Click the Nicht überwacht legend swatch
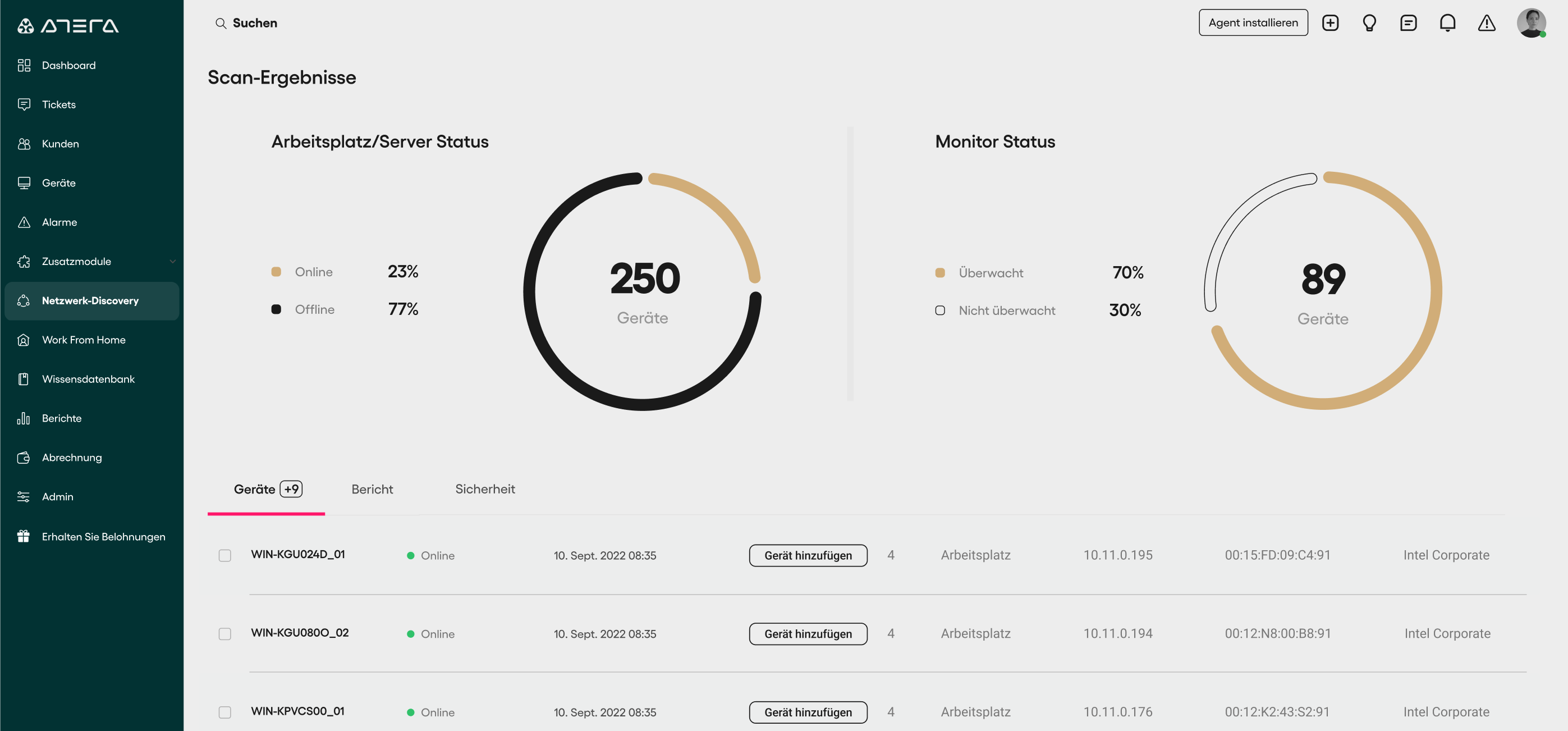The width and height of the screenshot is (1568, 731). coord(940,310)
